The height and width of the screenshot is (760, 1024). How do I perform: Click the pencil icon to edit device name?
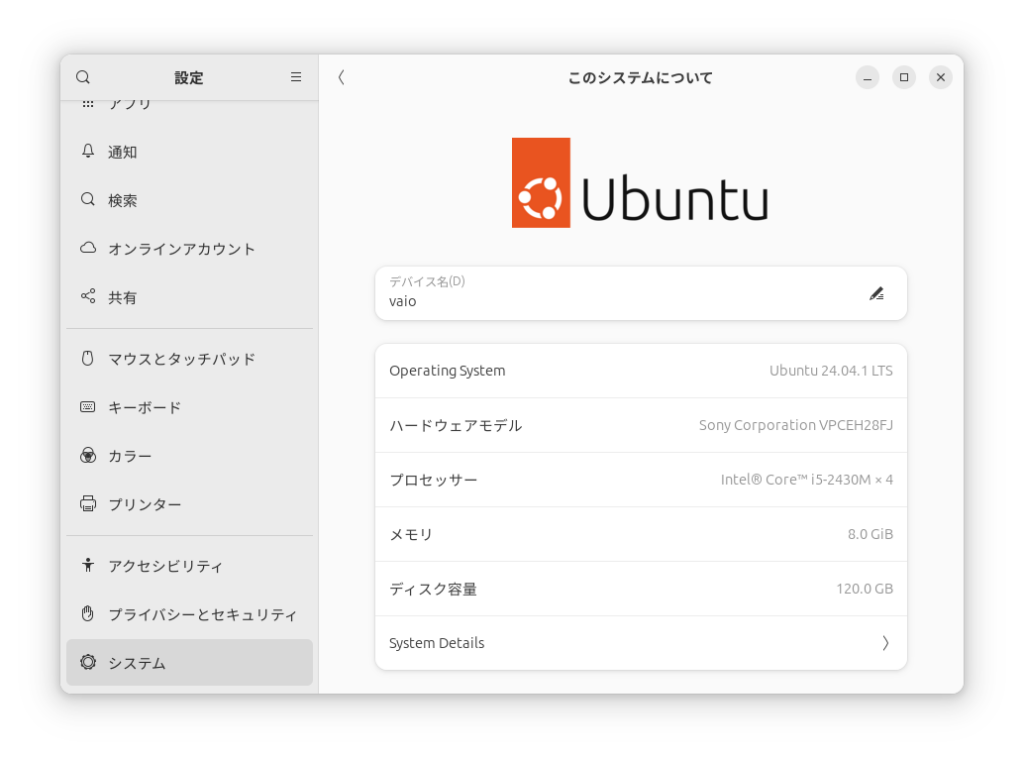point(877,293)
